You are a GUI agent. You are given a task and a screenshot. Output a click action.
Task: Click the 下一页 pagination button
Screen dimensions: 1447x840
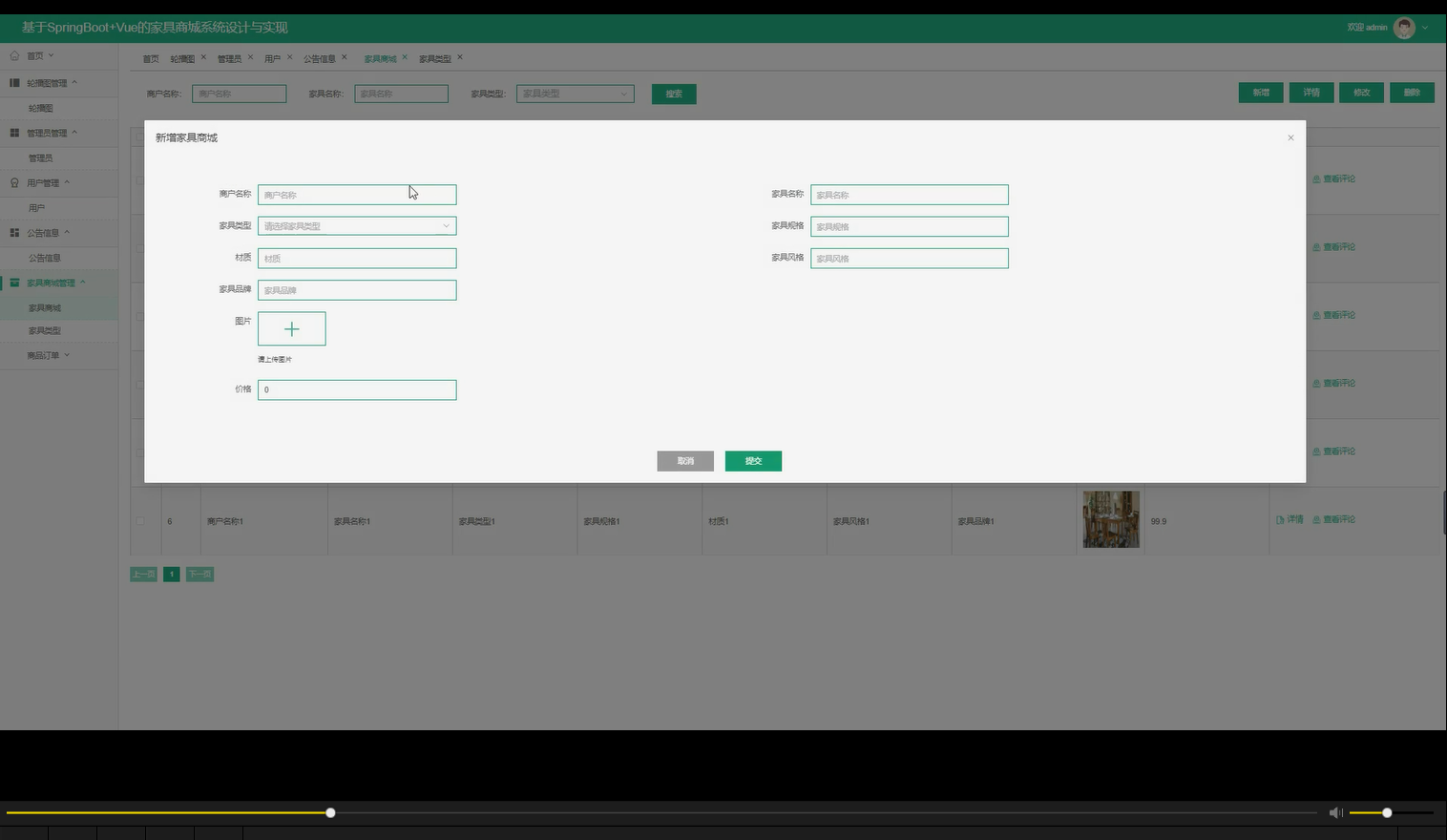coord(199,575)
